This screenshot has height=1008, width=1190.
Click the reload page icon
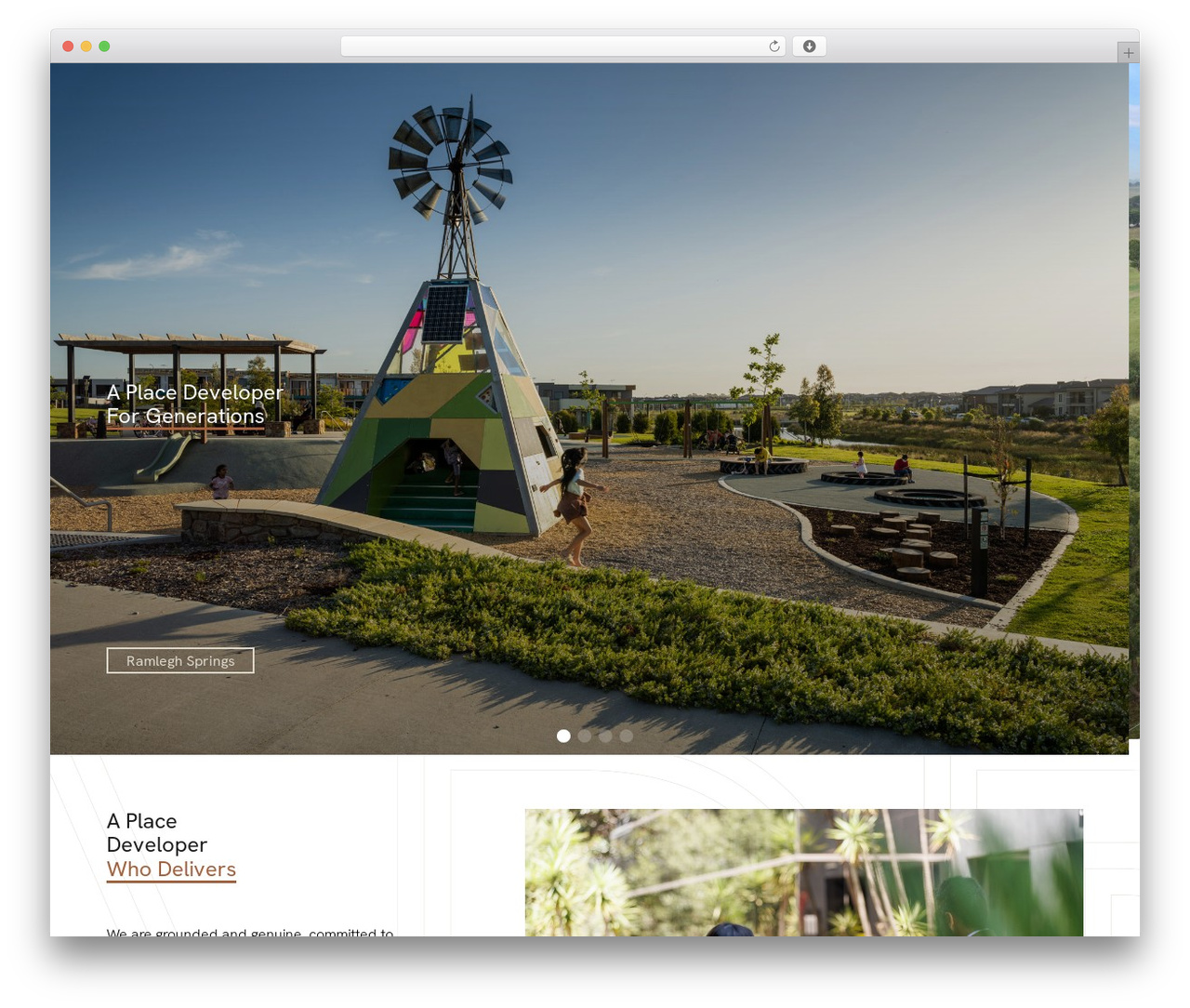click(773, 46)
